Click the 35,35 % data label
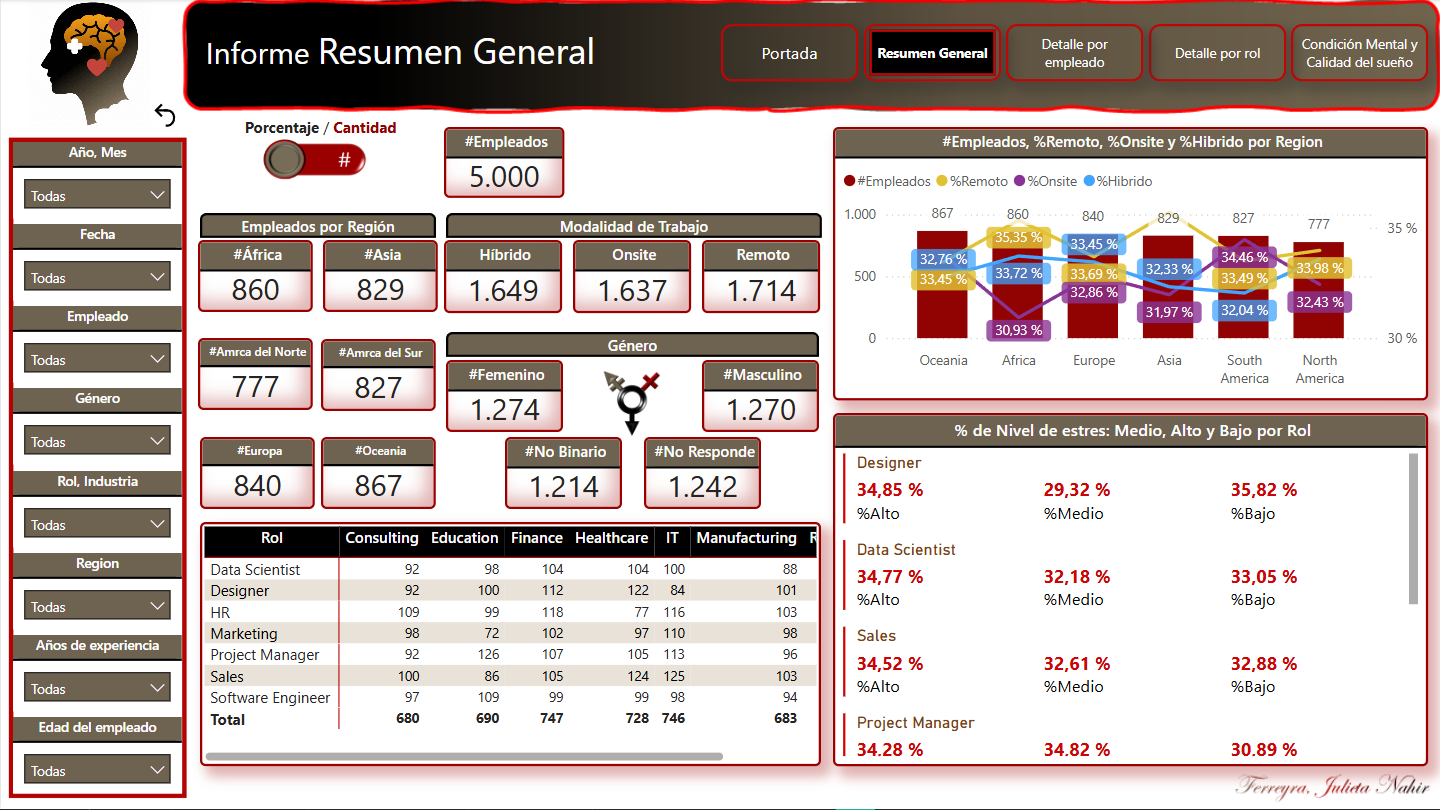 (x=1020, y=237)
